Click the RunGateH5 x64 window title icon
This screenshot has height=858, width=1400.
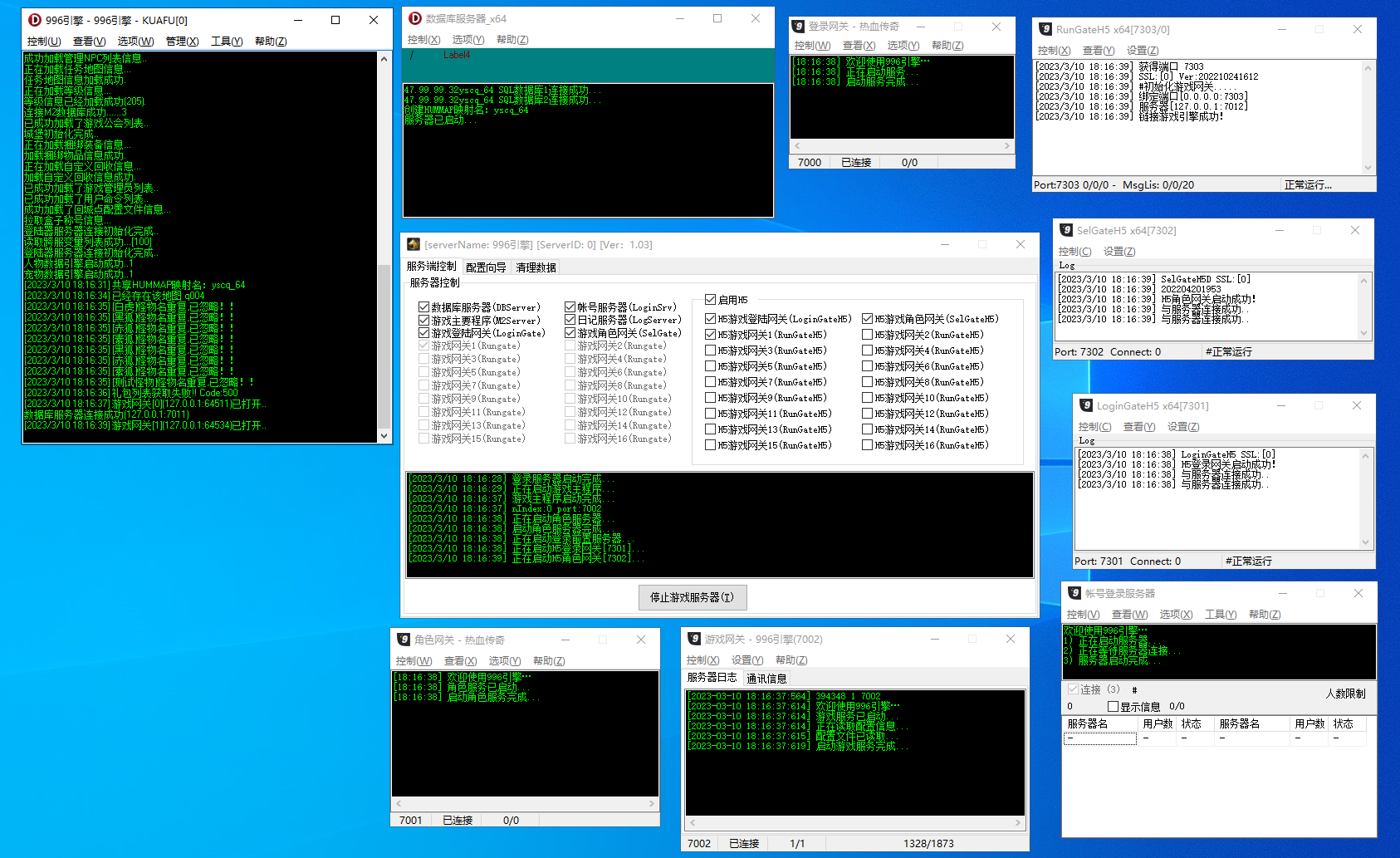click(x=1045, y=29)
